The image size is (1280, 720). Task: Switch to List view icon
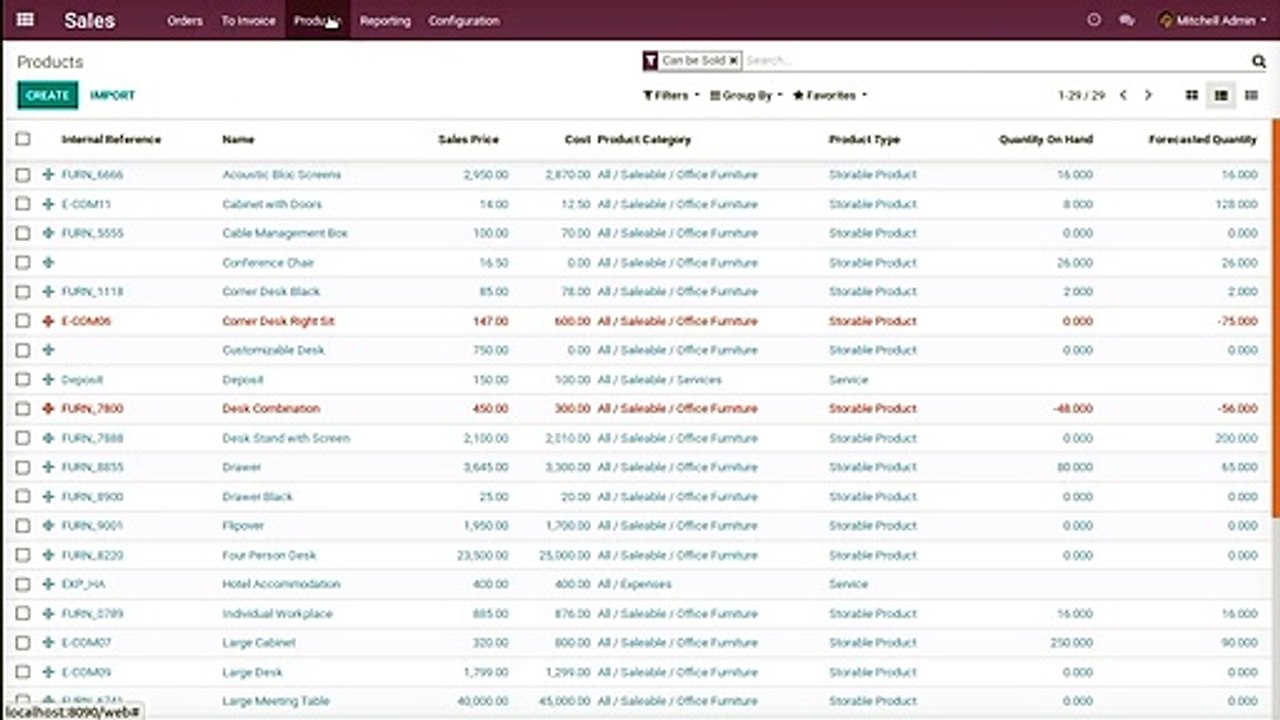(x=1221, y=95)
